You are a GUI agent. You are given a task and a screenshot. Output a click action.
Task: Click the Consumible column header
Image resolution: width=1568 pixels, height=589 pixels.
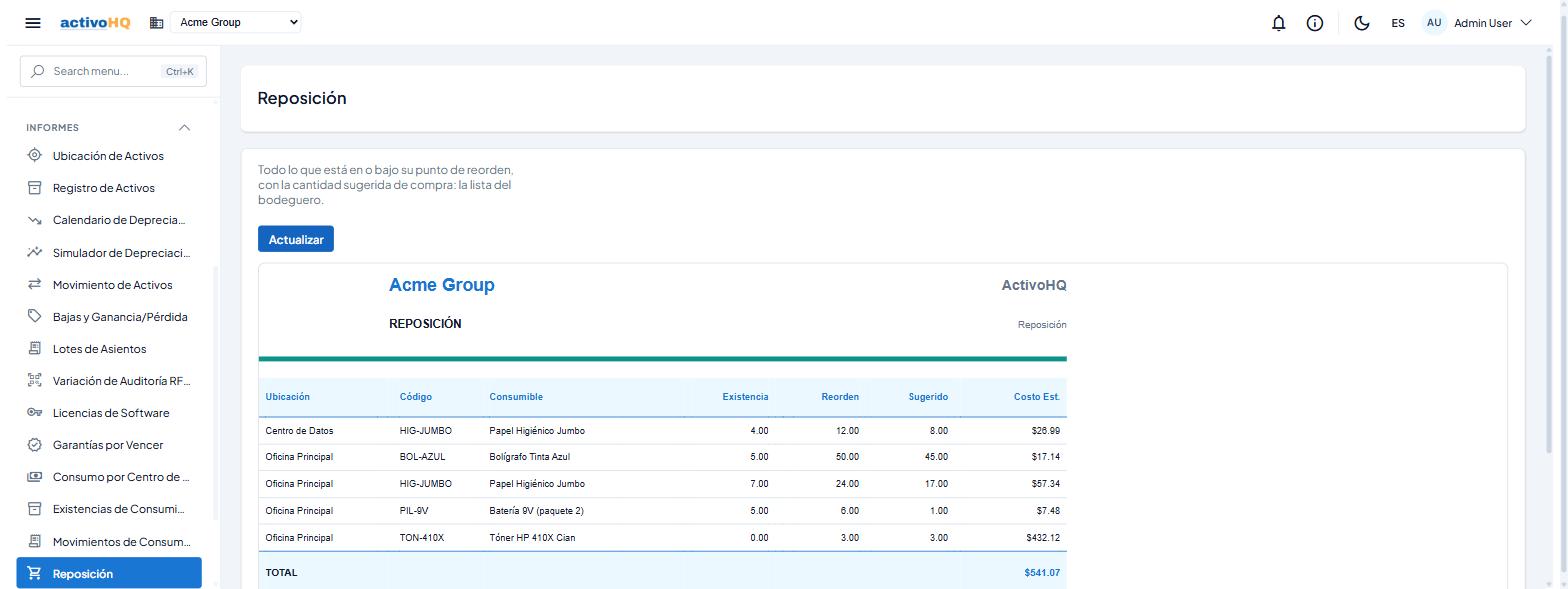516,397
